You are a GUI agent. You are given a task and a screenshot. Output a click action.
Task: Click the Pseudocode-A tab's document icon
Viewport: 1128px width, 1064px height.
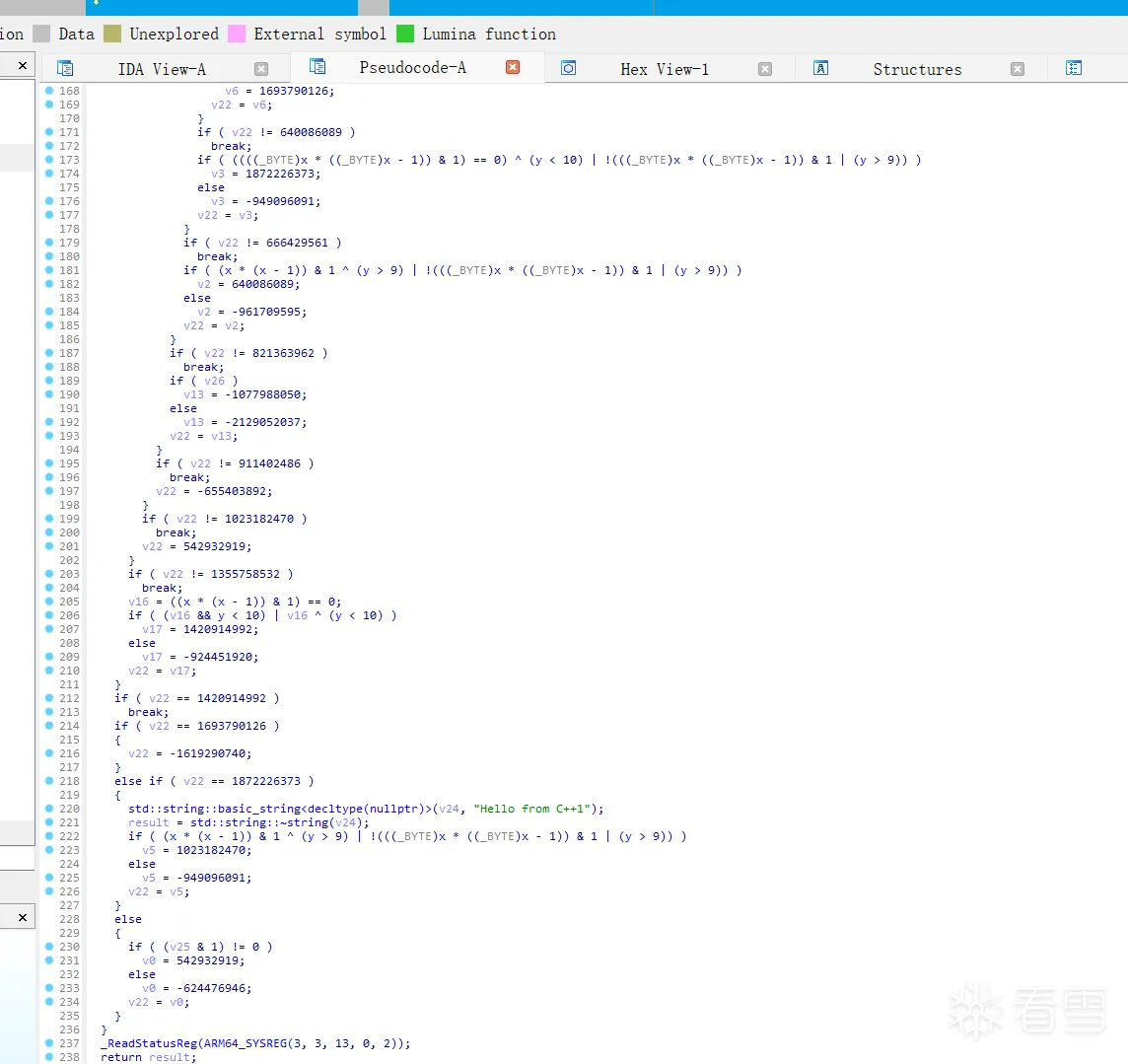click(x=317, y=67)
